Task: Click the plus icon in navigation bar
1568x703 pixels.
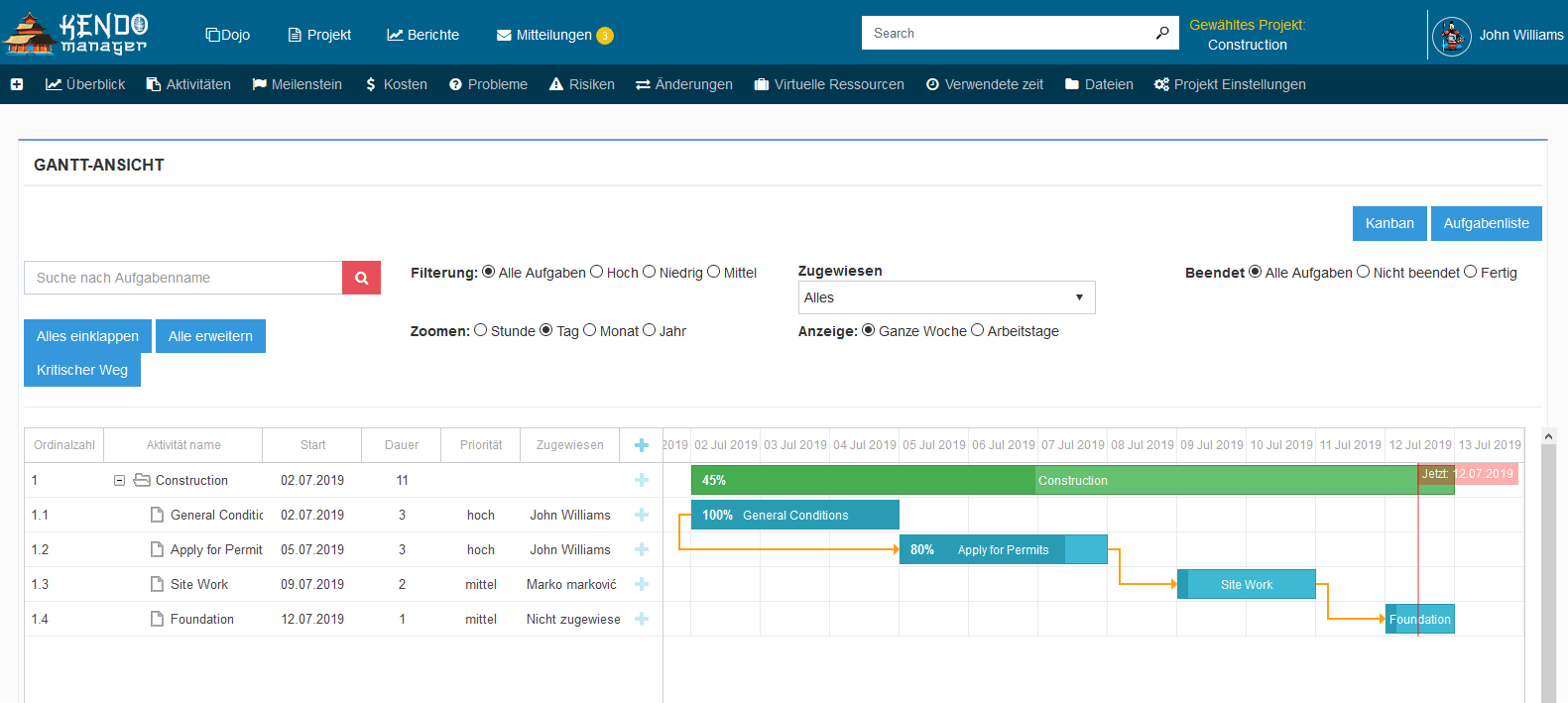Action: pos(17,84)
